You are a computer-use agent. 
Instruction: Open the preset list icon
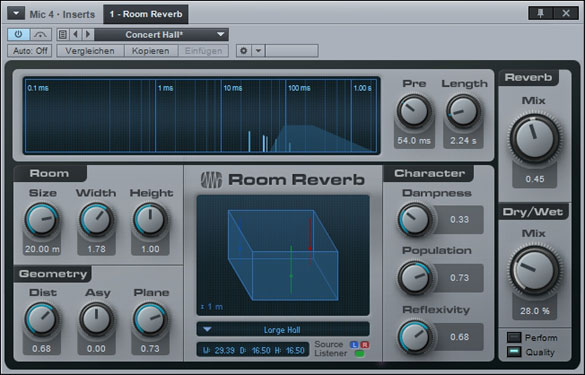(63, 35)
